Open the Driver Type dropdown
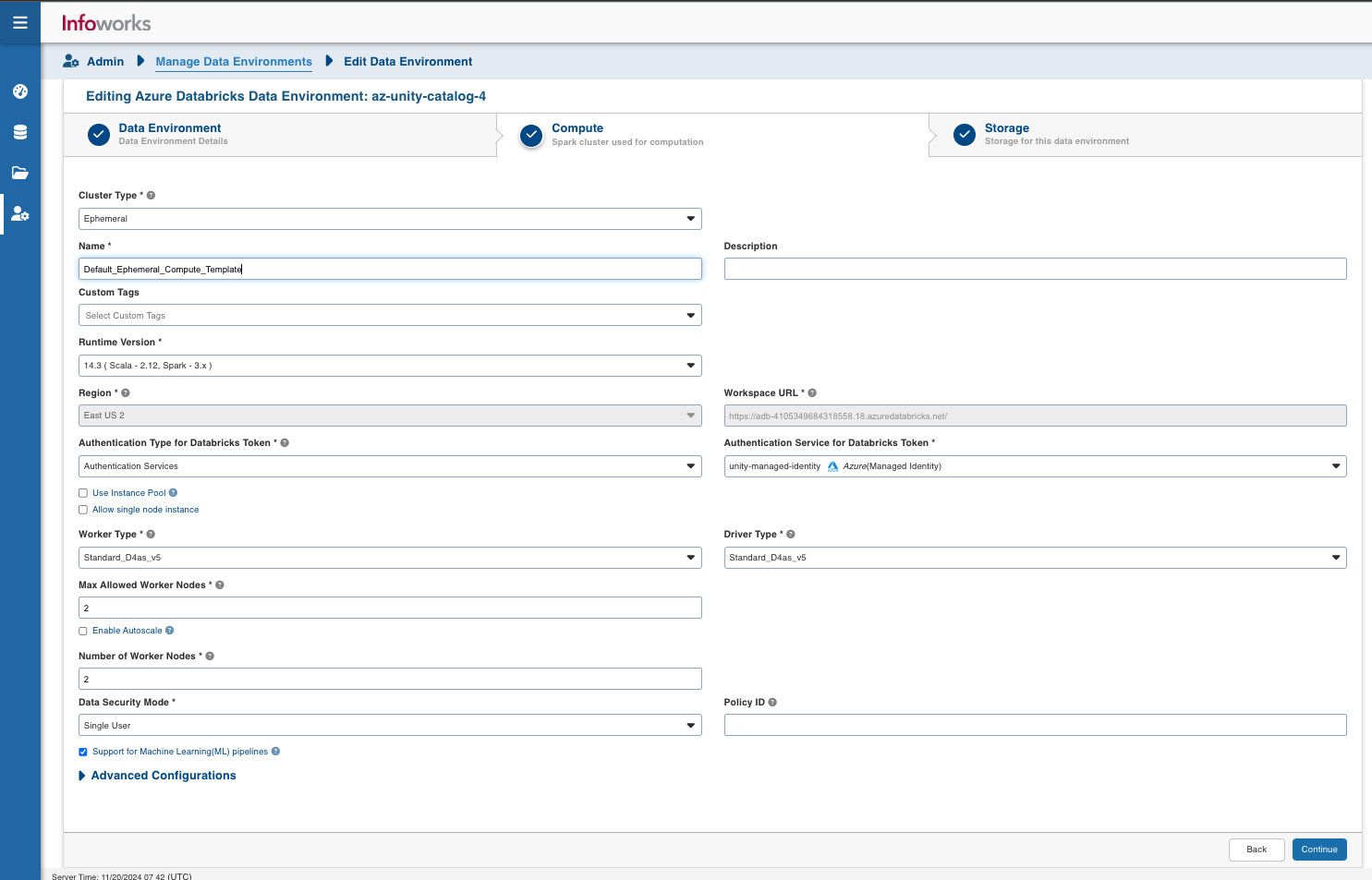 coord(1035,558)
